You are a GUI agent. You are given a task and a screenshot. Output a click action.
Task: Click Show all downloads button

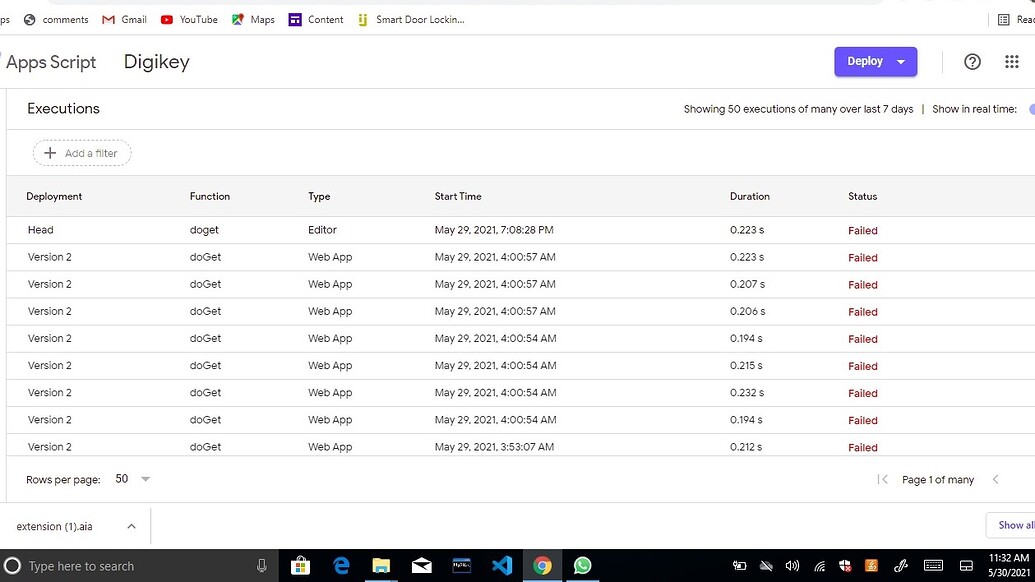coord(1011,525)
